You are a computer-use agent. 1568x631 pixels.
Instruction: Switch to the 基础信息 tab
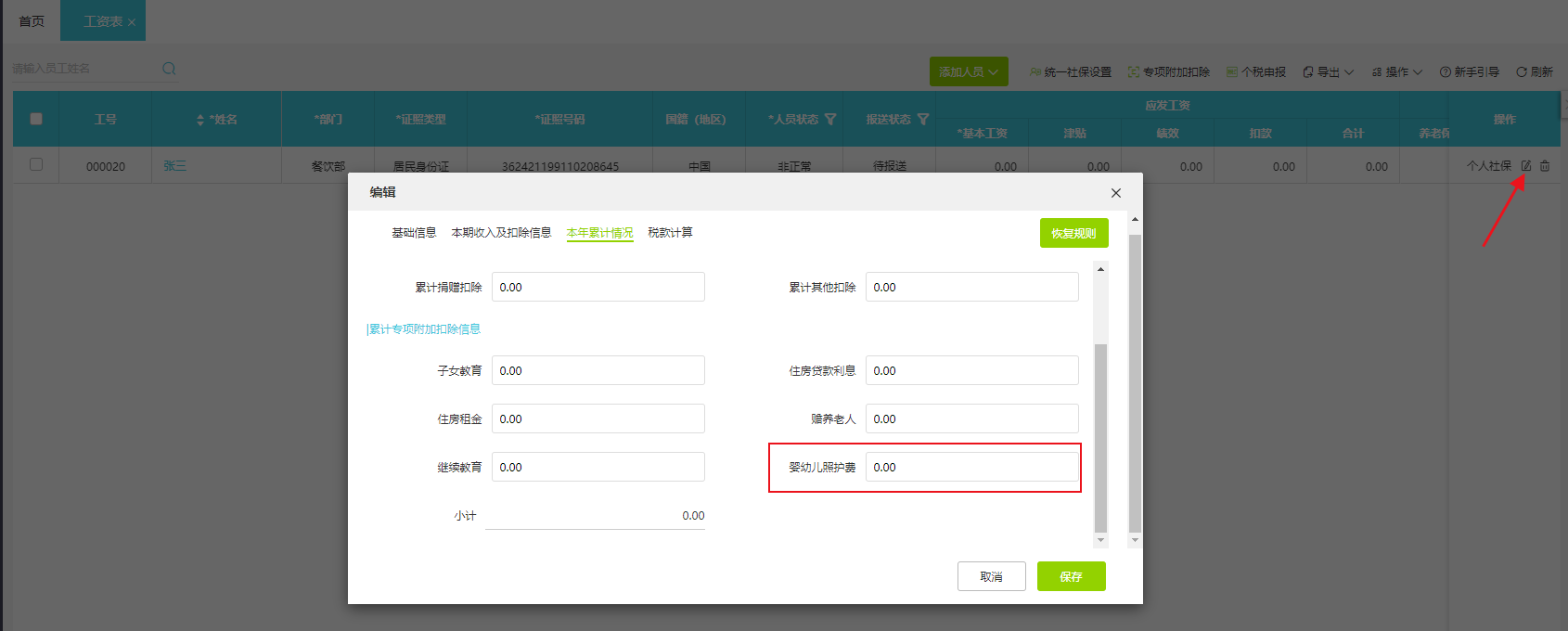point(414,233)
